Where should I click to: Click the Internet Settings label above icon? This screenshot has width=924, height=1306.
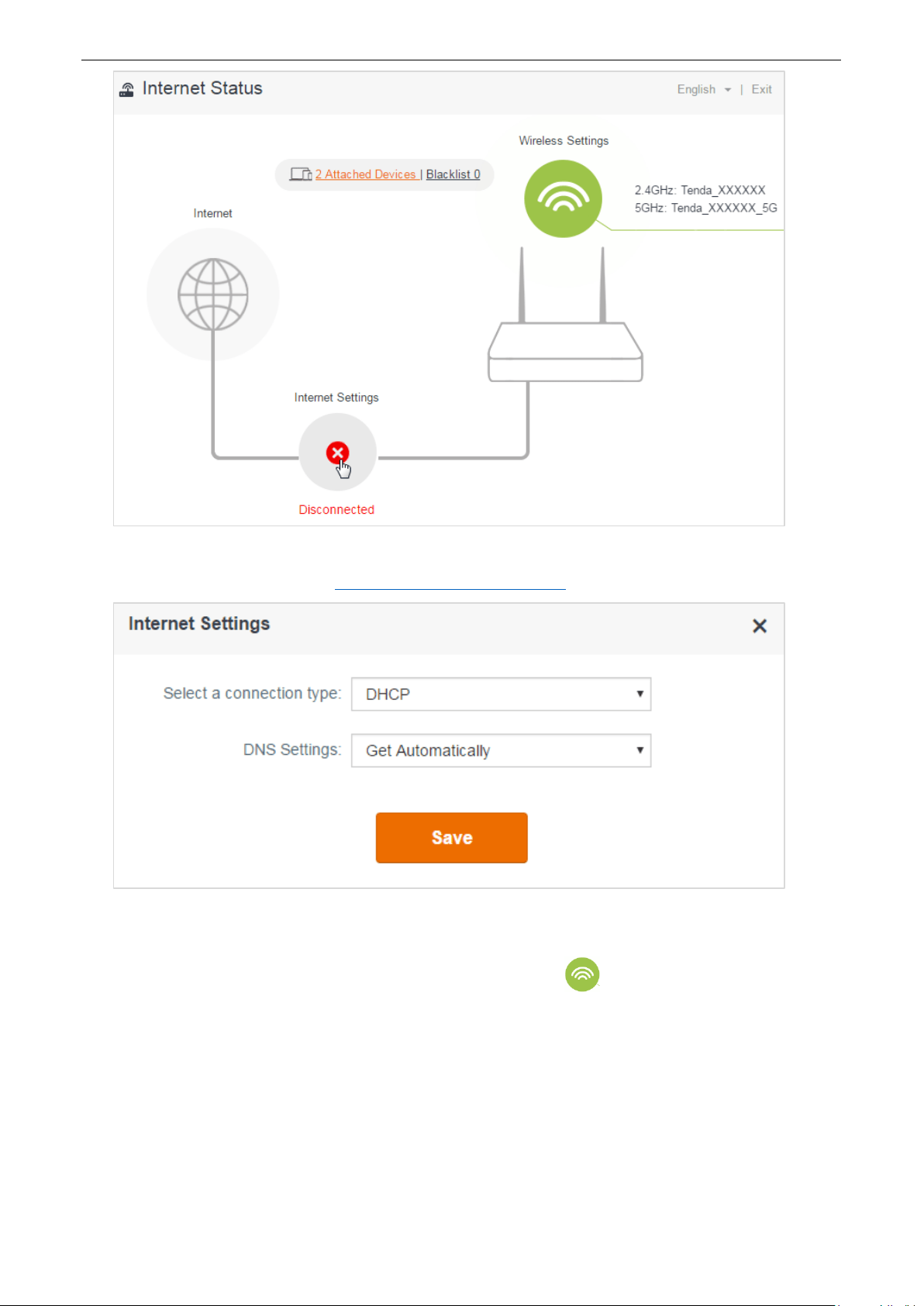coord(336,397)
